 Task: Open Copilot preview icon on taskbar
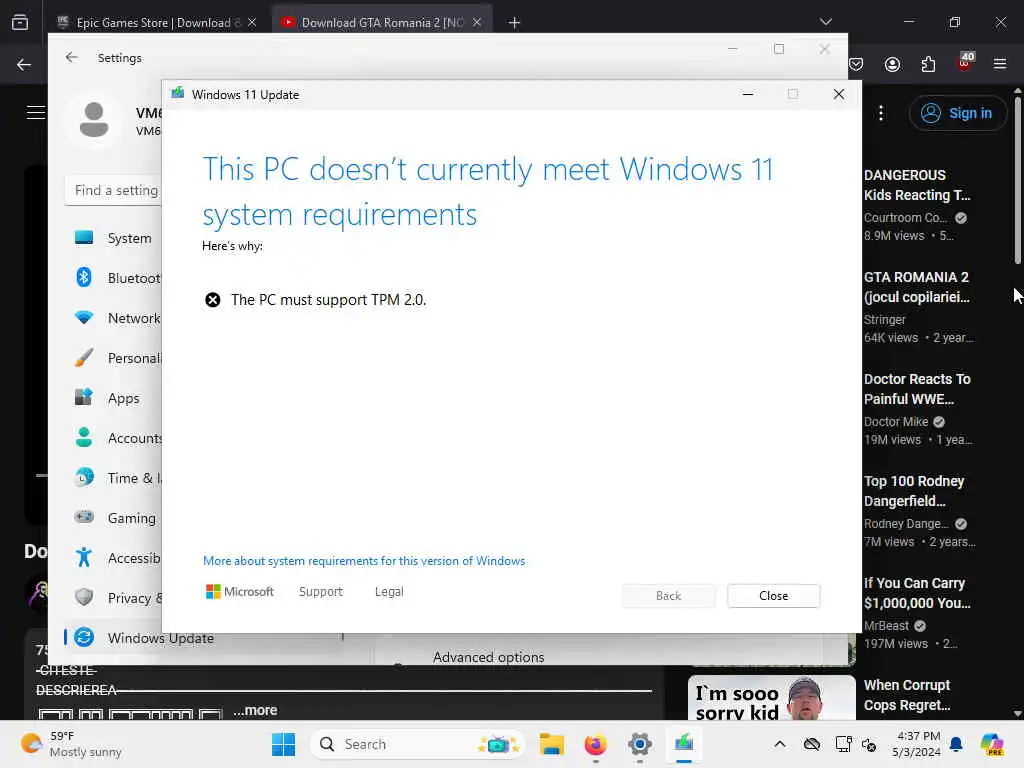[x=992, y=744]
